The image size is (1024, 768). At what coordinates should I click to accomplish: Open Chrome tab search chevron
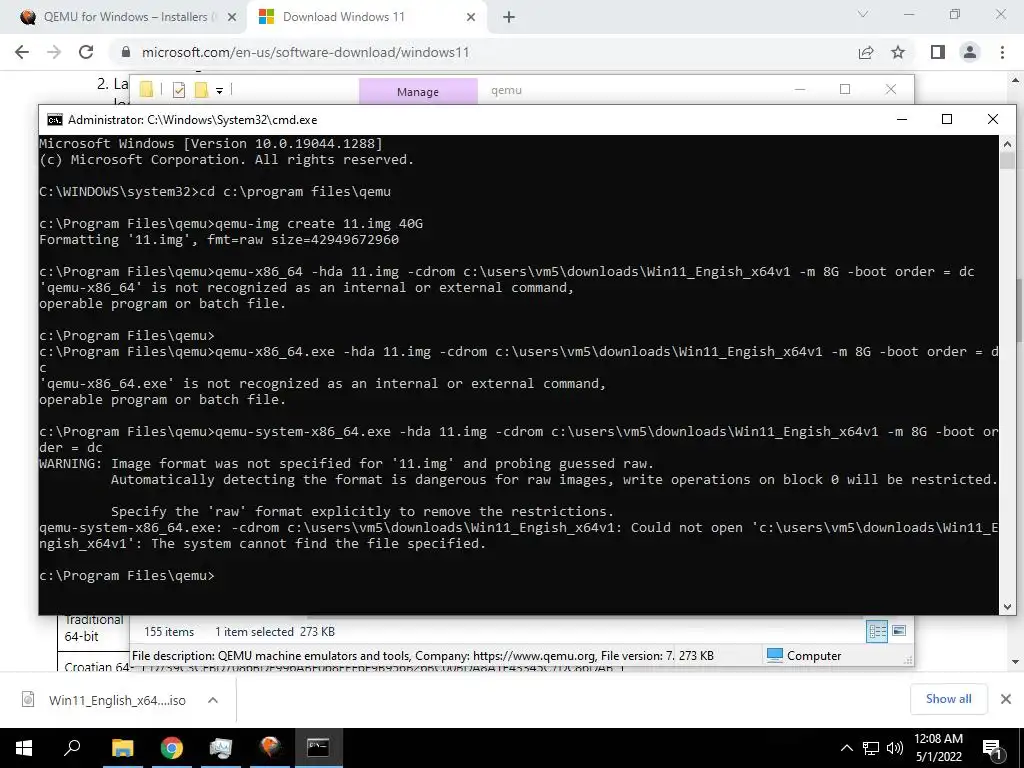click(x=863, y=14)
